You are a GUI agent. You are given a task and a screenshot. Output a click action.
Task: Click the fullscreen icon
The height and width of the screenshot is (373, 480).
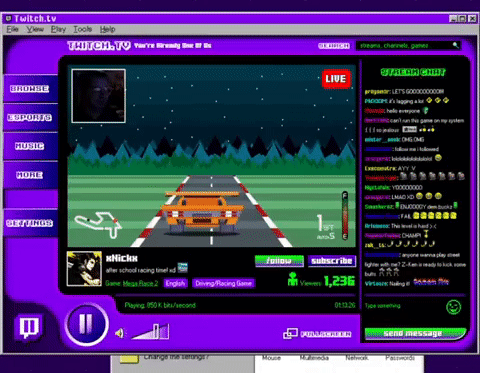pos(290,333)
